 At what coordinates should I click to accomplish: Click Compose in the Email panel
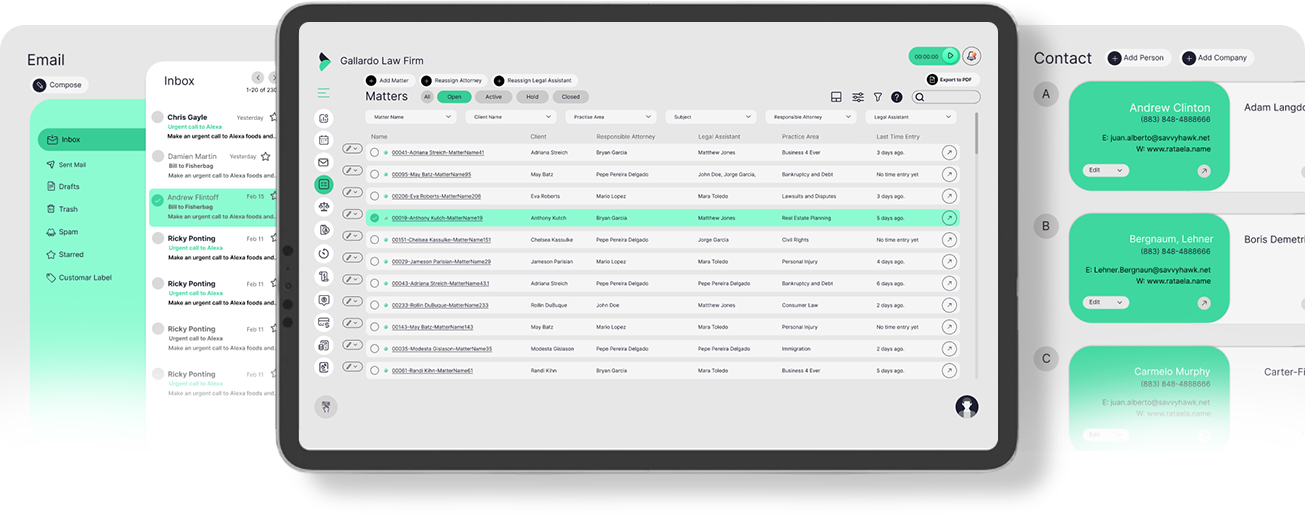(x=59, y=85)
